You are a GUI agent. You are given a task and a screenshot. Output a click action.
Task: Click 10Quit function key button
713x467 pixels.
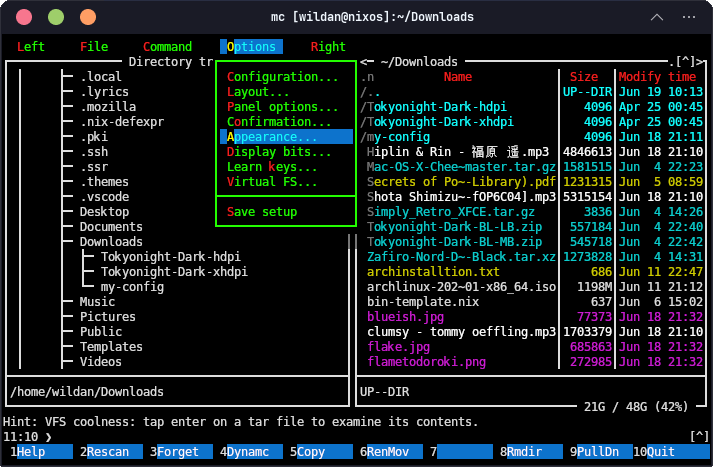[672, 452]
